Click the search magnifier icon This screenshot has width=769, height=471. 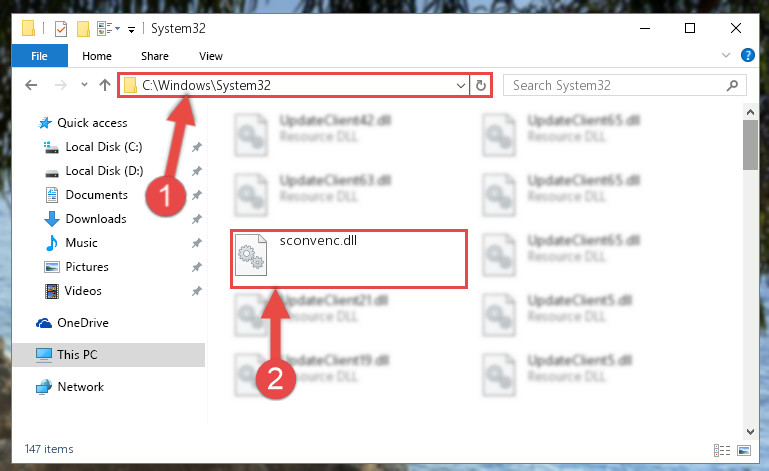pyautogui.click(x=732, y=85)
